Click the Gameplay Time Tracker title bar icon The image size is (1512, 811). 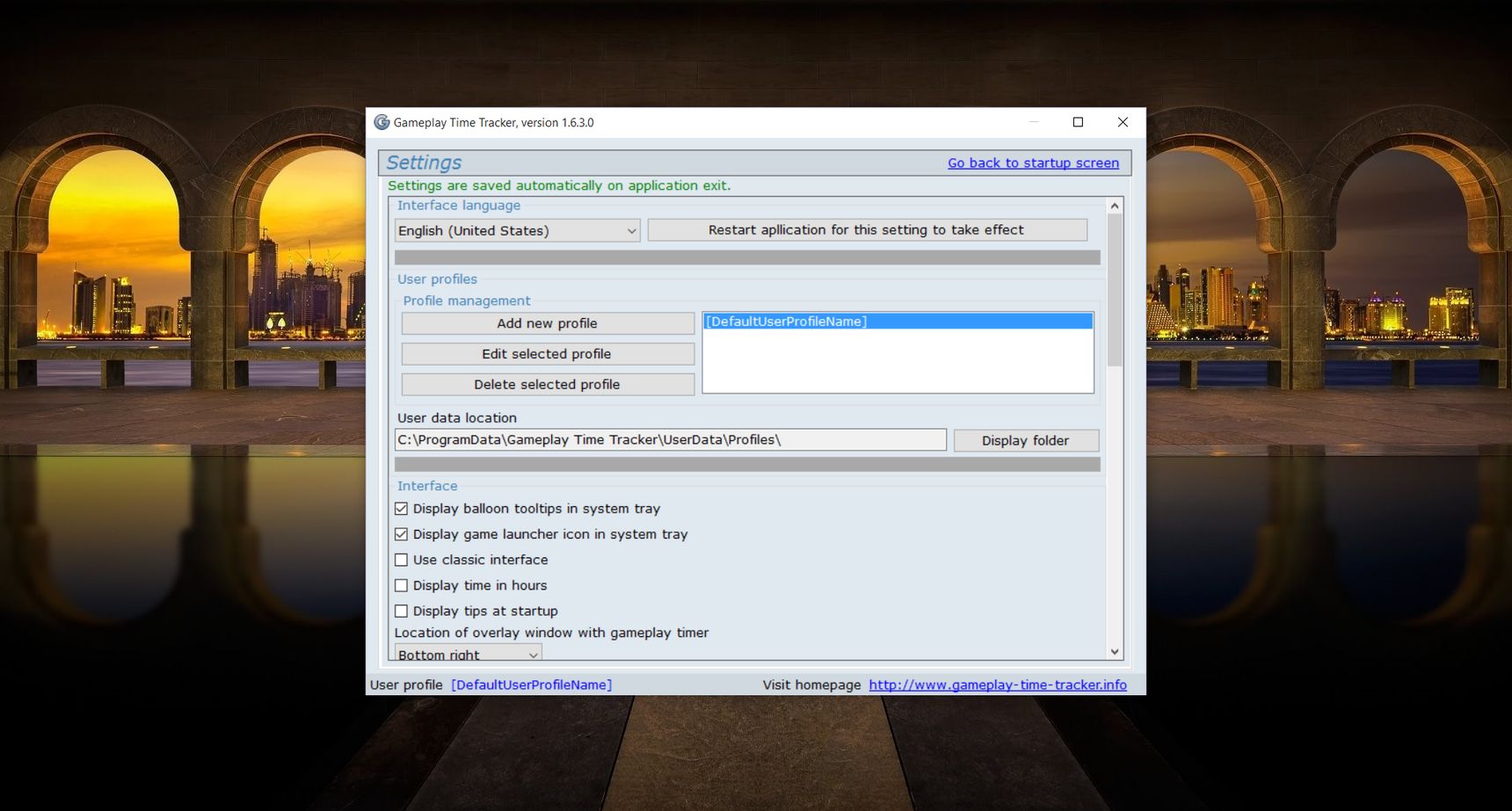[x=382, y=122]
